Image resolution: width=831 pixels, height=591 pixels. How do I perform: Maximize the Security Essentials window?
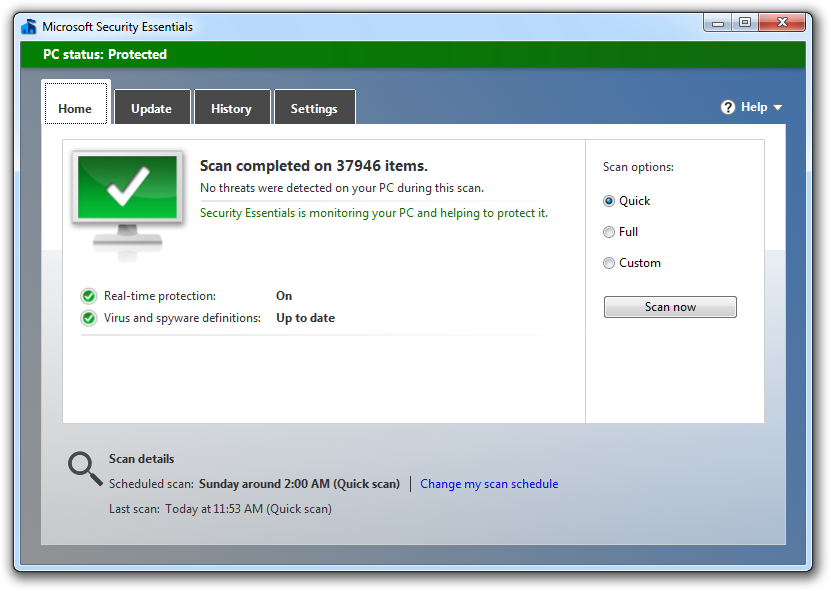[x=745, y=22]
